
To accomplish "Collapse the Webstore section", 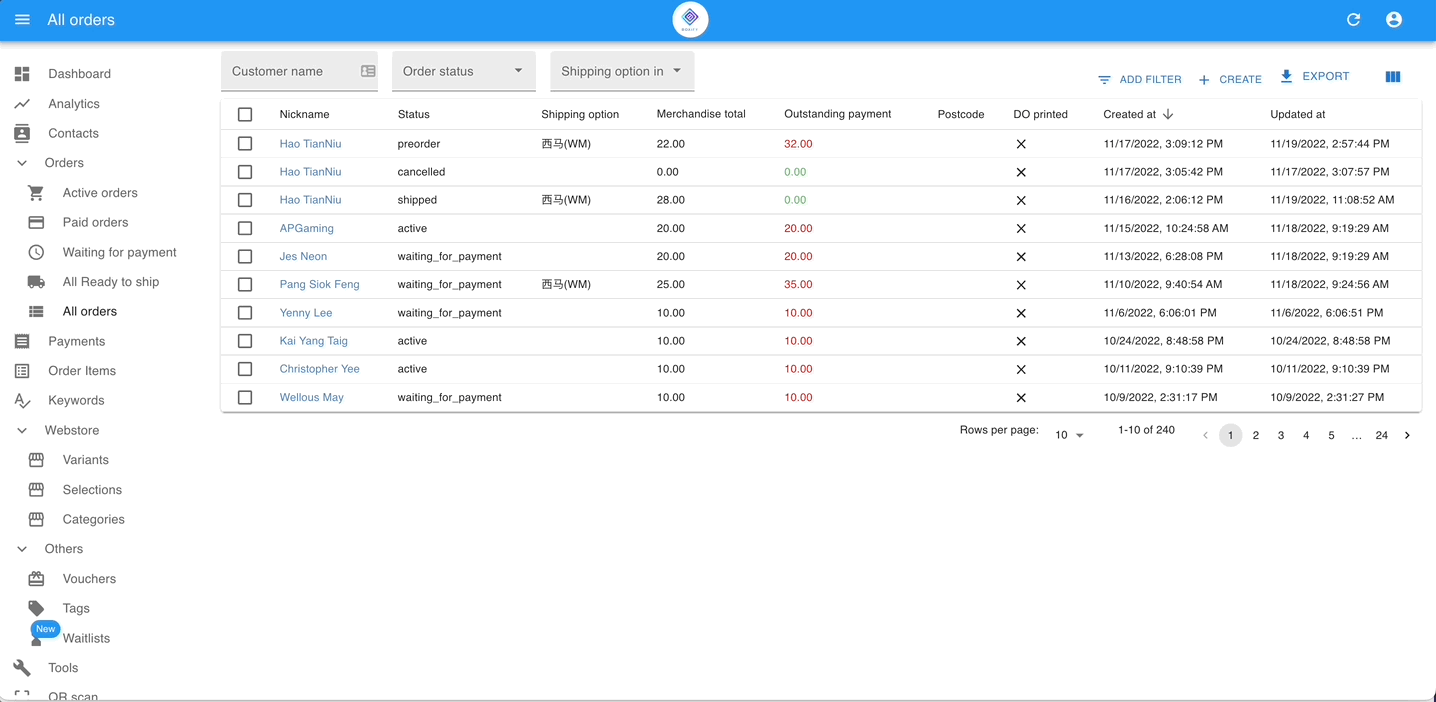I will [x=22, y=430].
